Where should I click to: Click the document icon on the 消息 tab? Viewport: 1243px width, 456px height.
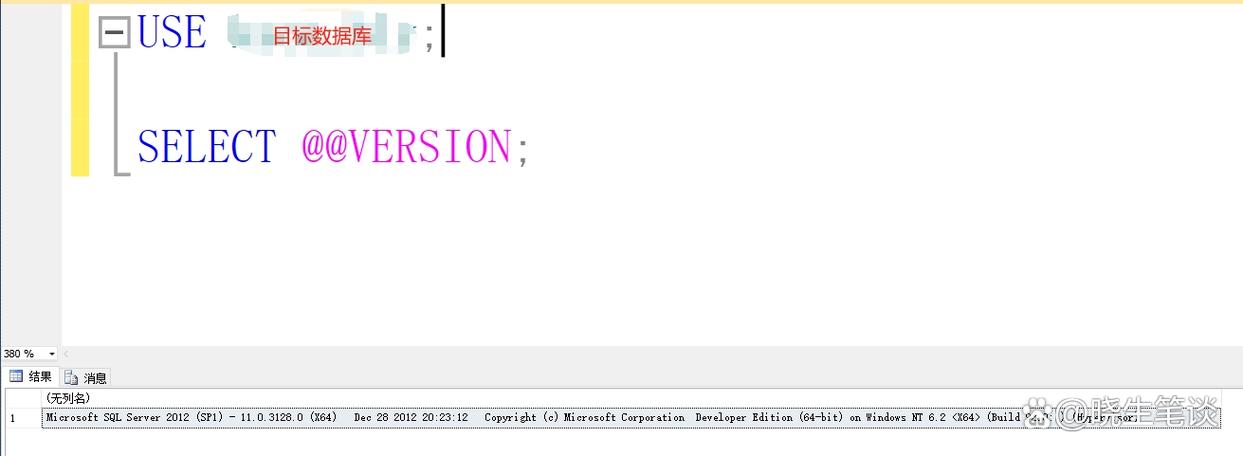coord(71,378)
